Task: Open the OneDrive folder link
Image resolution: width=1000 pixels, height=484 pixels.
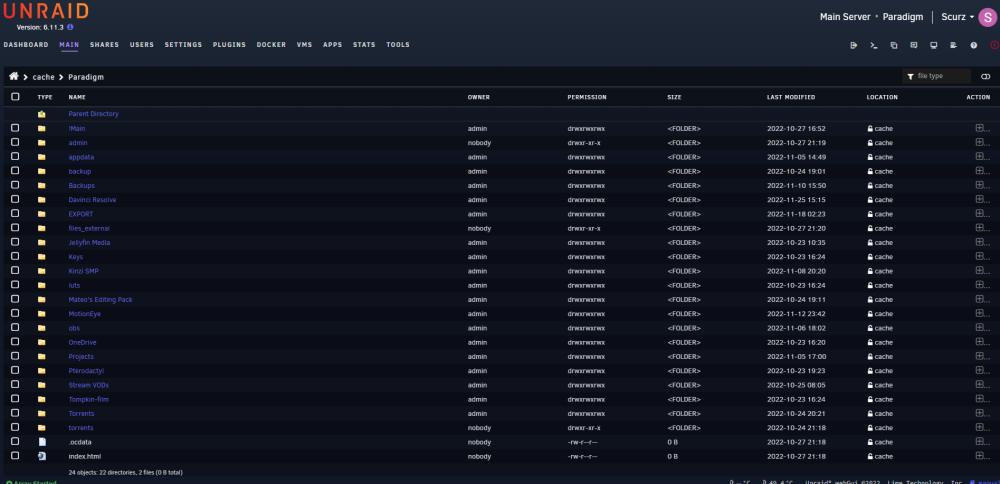Action: [x=82, y=342]
